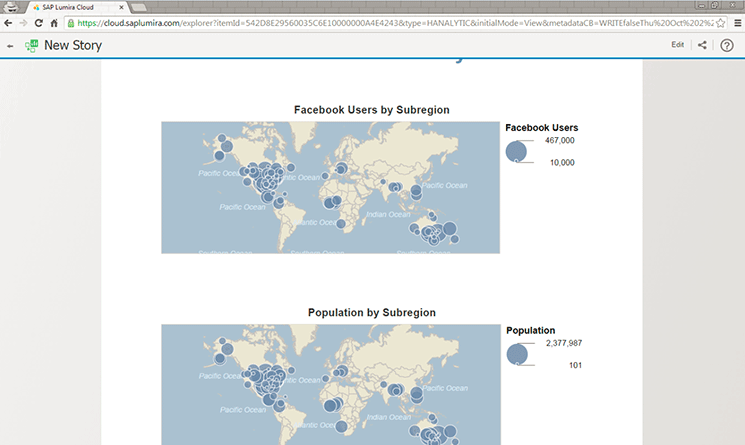Click the browser forward arrow
The width and height of the screenshot is (745, 445).
[x=23, y=23]
